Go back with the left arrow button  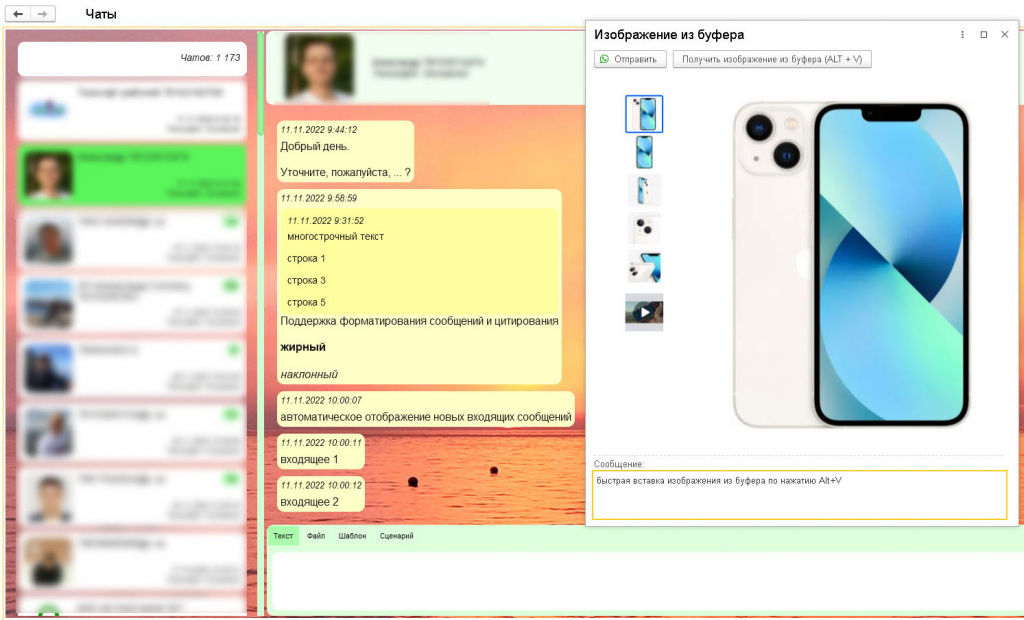18,14
